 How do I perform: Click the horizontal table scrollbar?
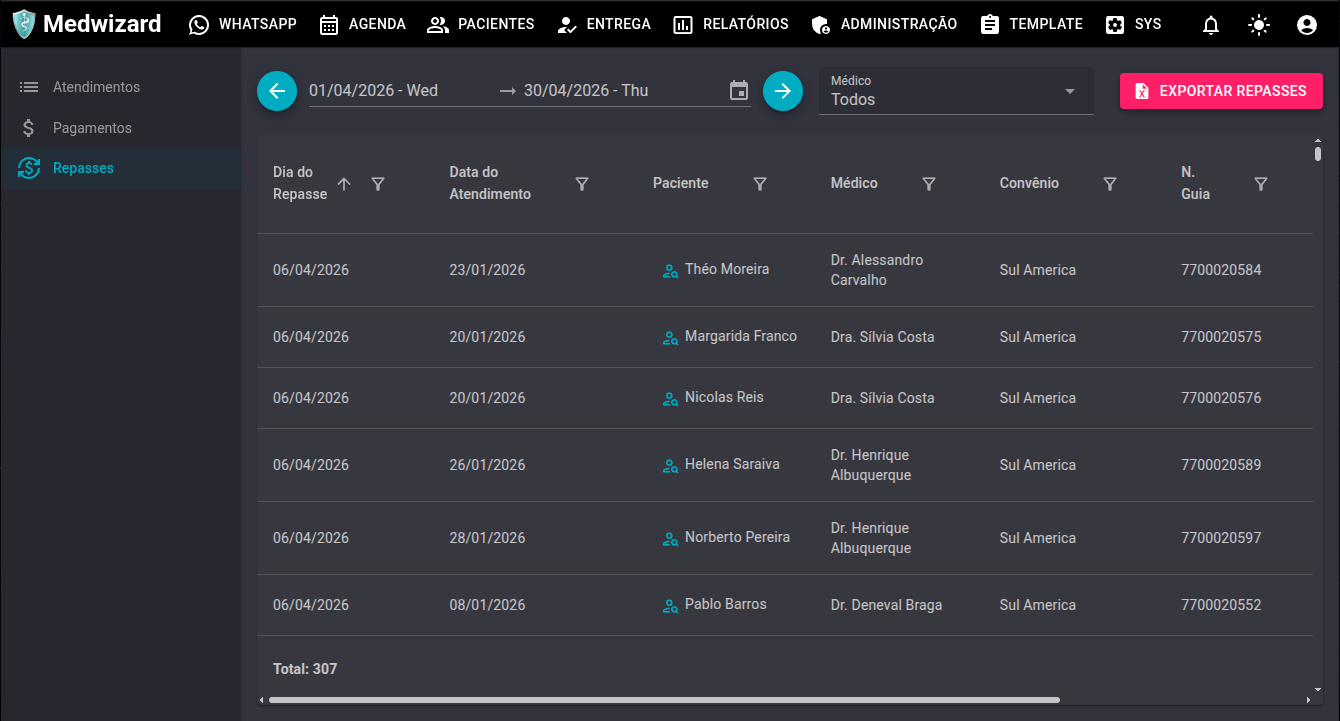click(x=664, y=700)
